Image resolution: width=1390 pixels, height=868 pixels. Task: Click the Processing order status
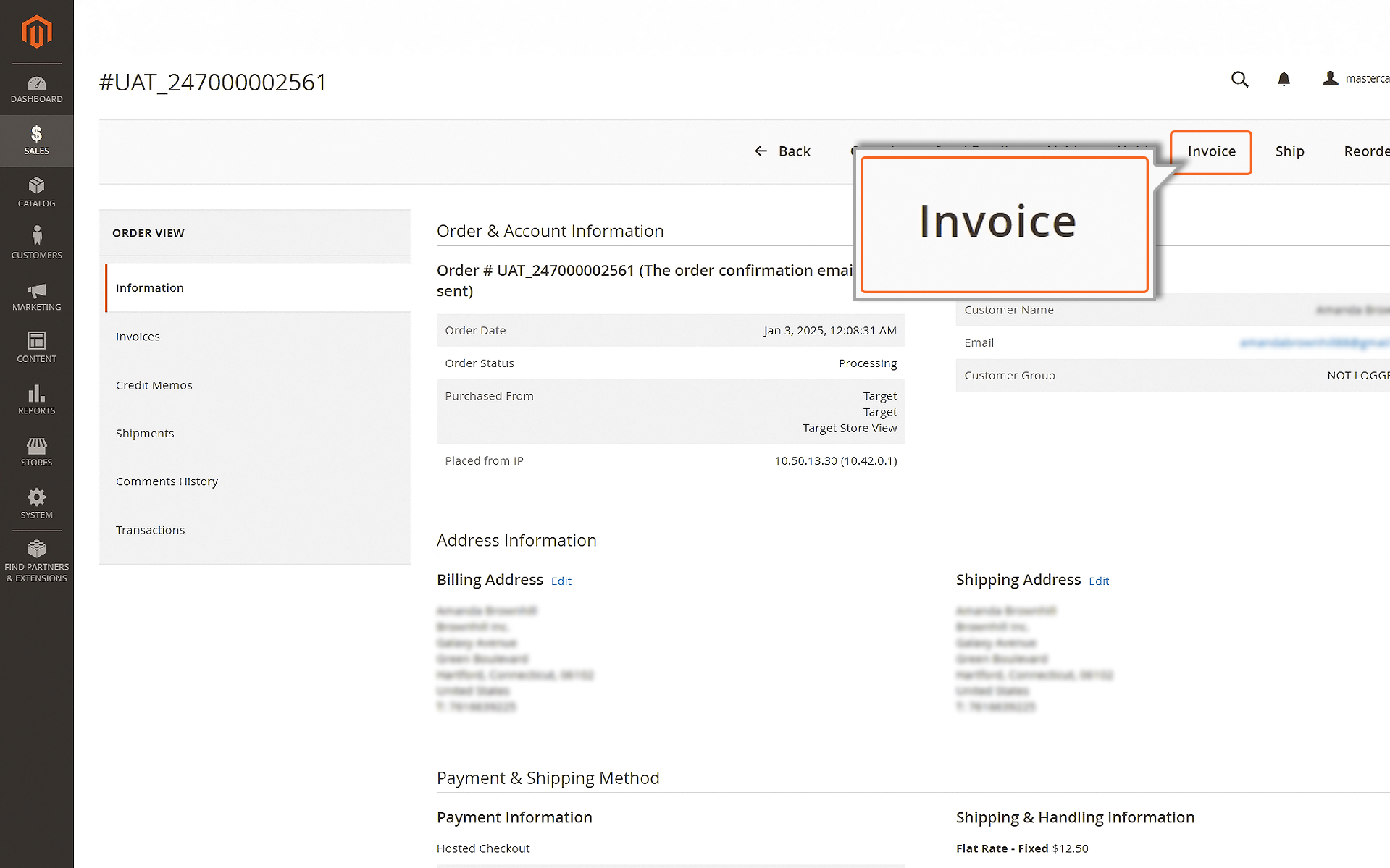coord(868,363)
